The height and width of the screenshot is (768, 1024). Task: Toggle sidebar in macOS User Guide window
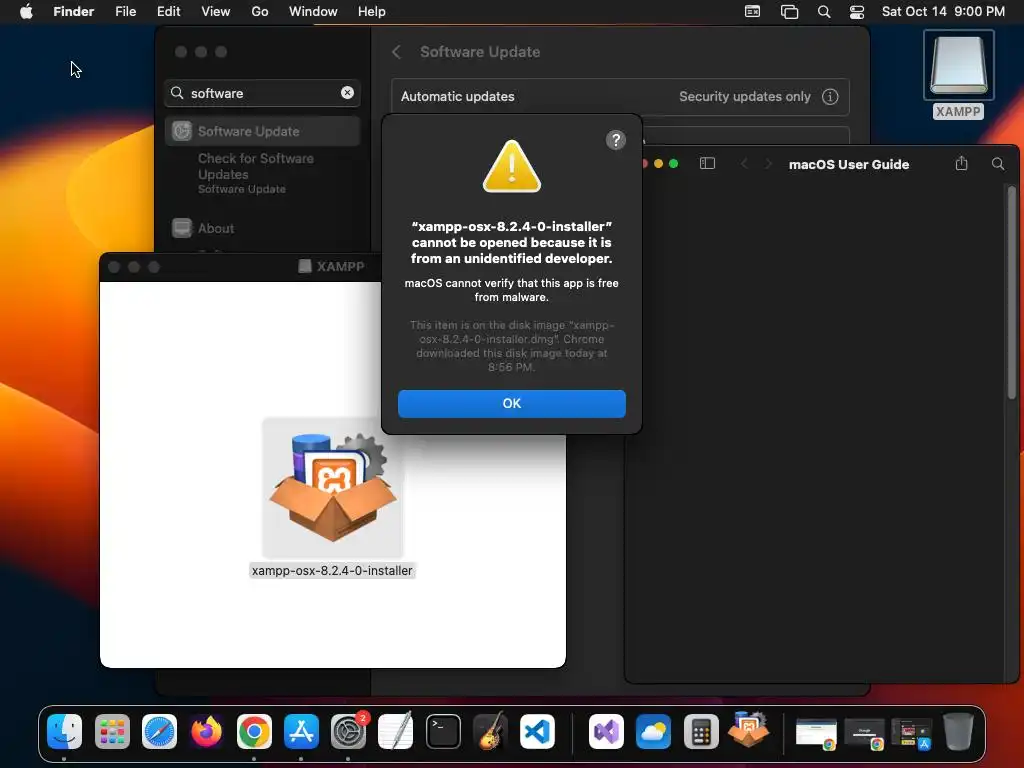coord(707,163)
